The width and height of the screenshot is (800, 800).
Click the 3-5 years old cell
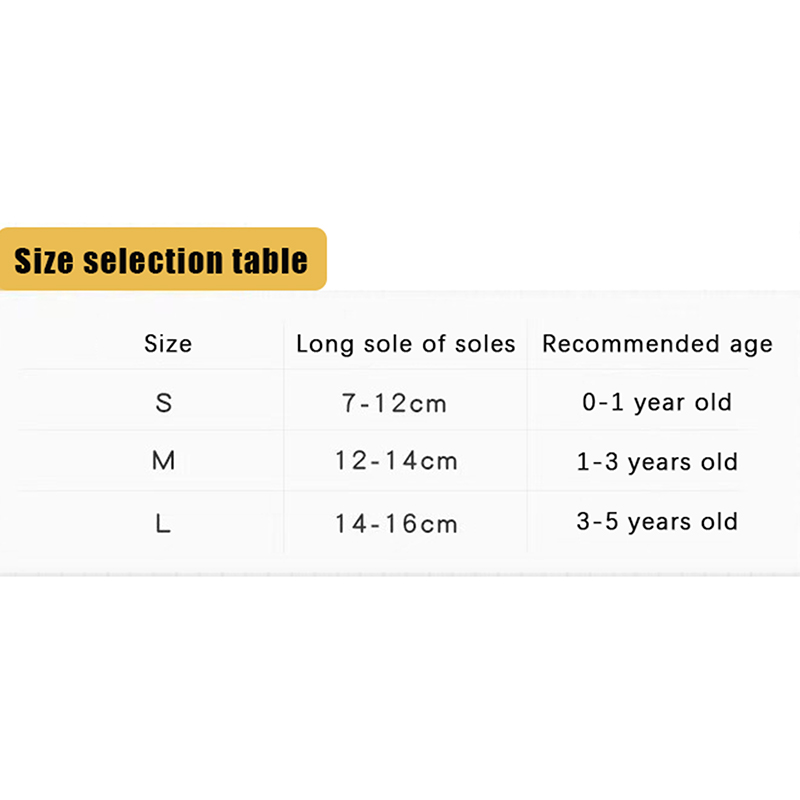point(657,522)
